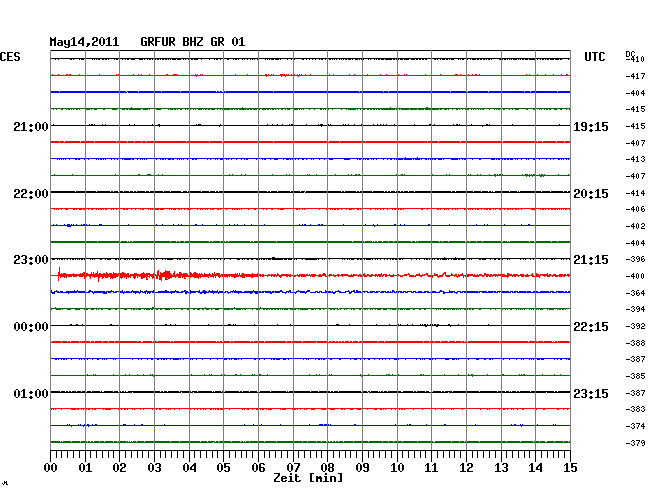
Task: Select the 21:00 CES time label
Action: click(x=31, y=126)
